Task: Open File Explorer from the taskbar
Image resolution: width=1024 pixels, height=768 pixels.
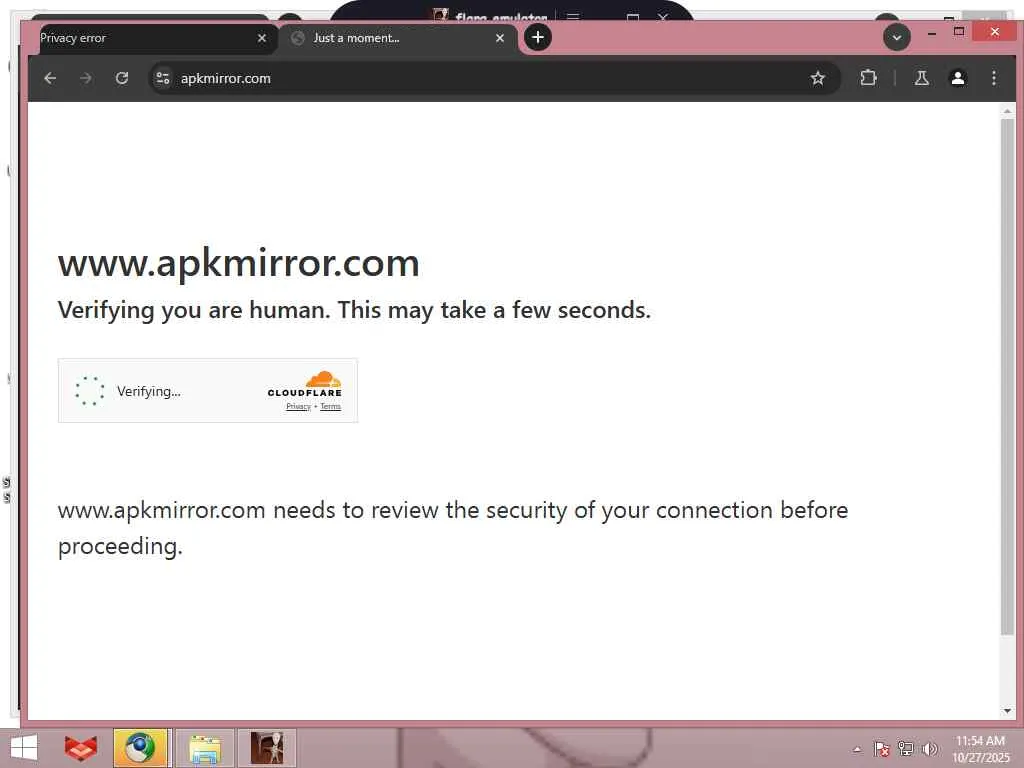Action: 204,748
